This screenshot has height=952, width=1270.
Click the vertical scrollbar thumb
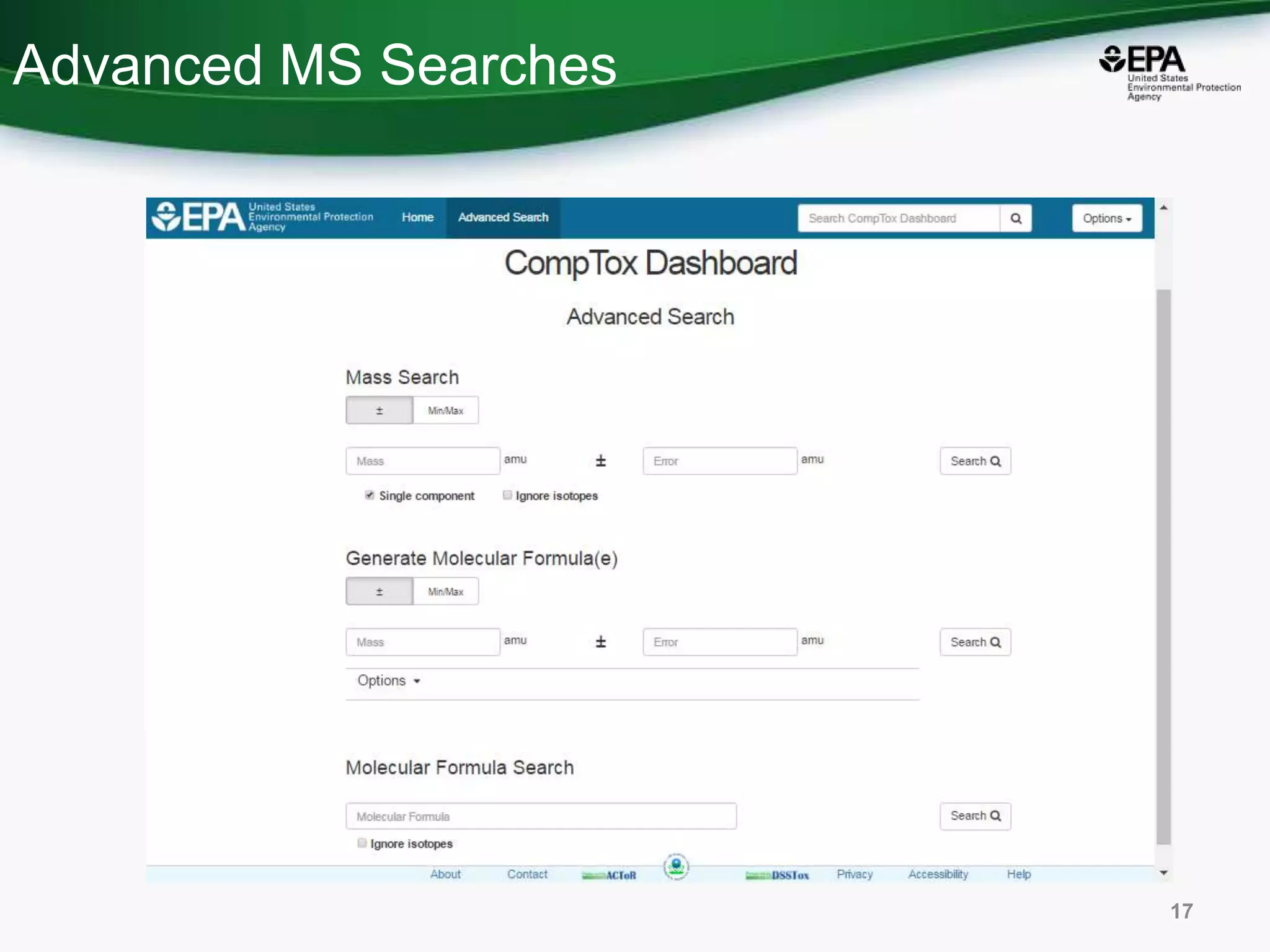coord(1163,566)
